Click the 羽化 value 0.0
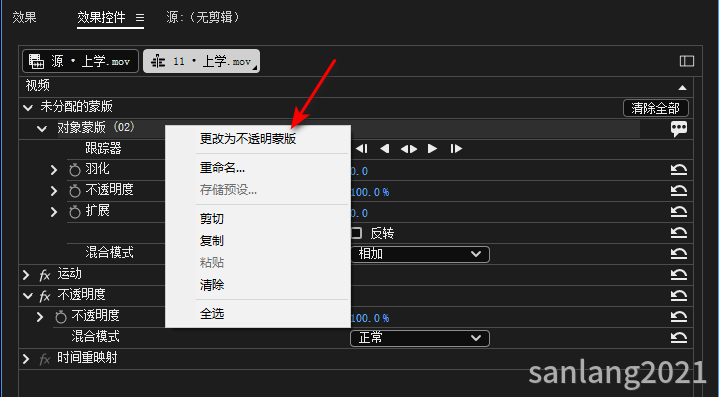This screenshot has height=397, width=719. pos(360,171)
